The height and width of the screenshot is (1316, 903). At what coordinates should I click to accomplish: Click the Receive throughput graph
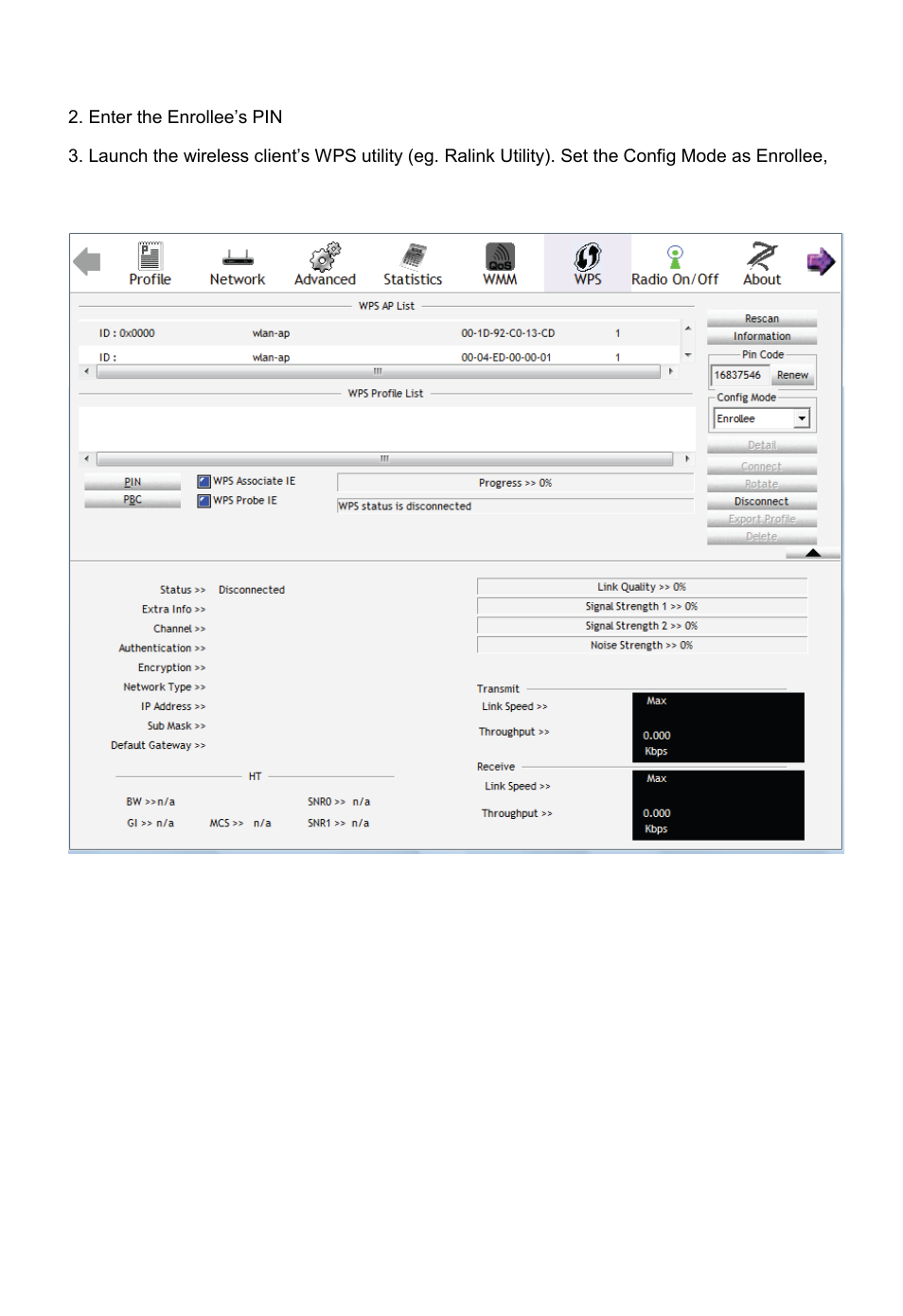(x=718, y=805)
